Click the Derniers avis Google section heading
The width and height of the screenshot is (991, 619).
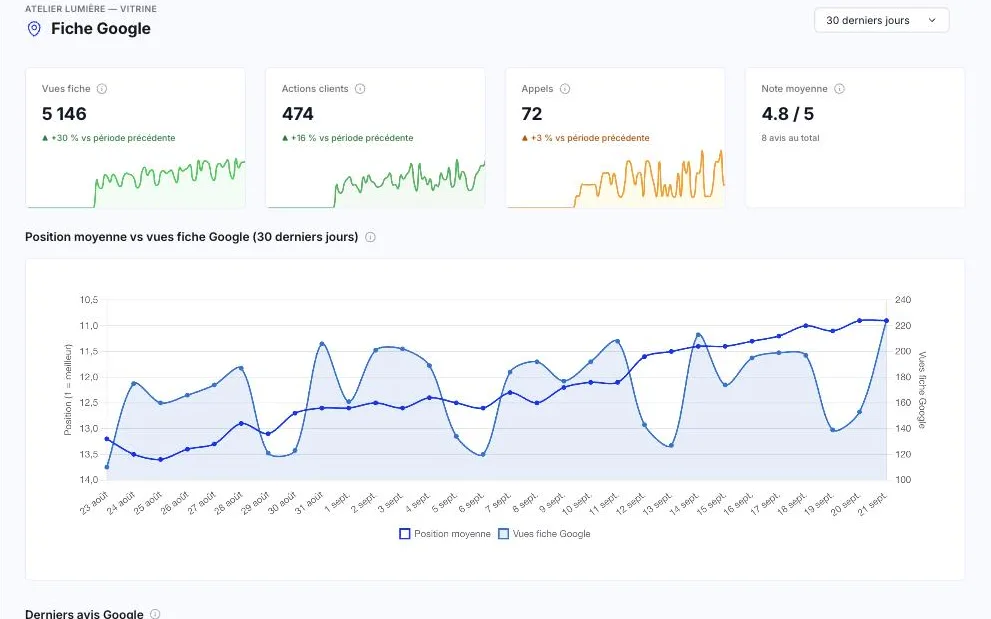85,614
